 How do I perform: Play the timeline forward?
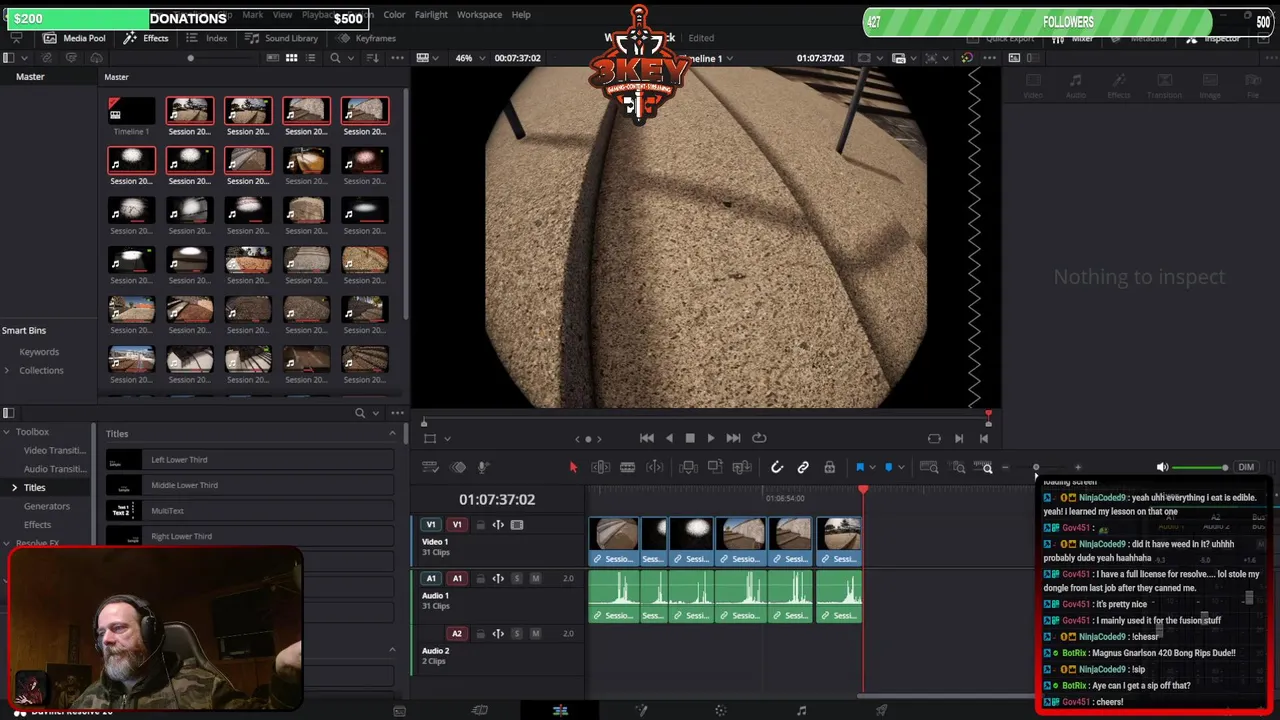click(711, 438)
